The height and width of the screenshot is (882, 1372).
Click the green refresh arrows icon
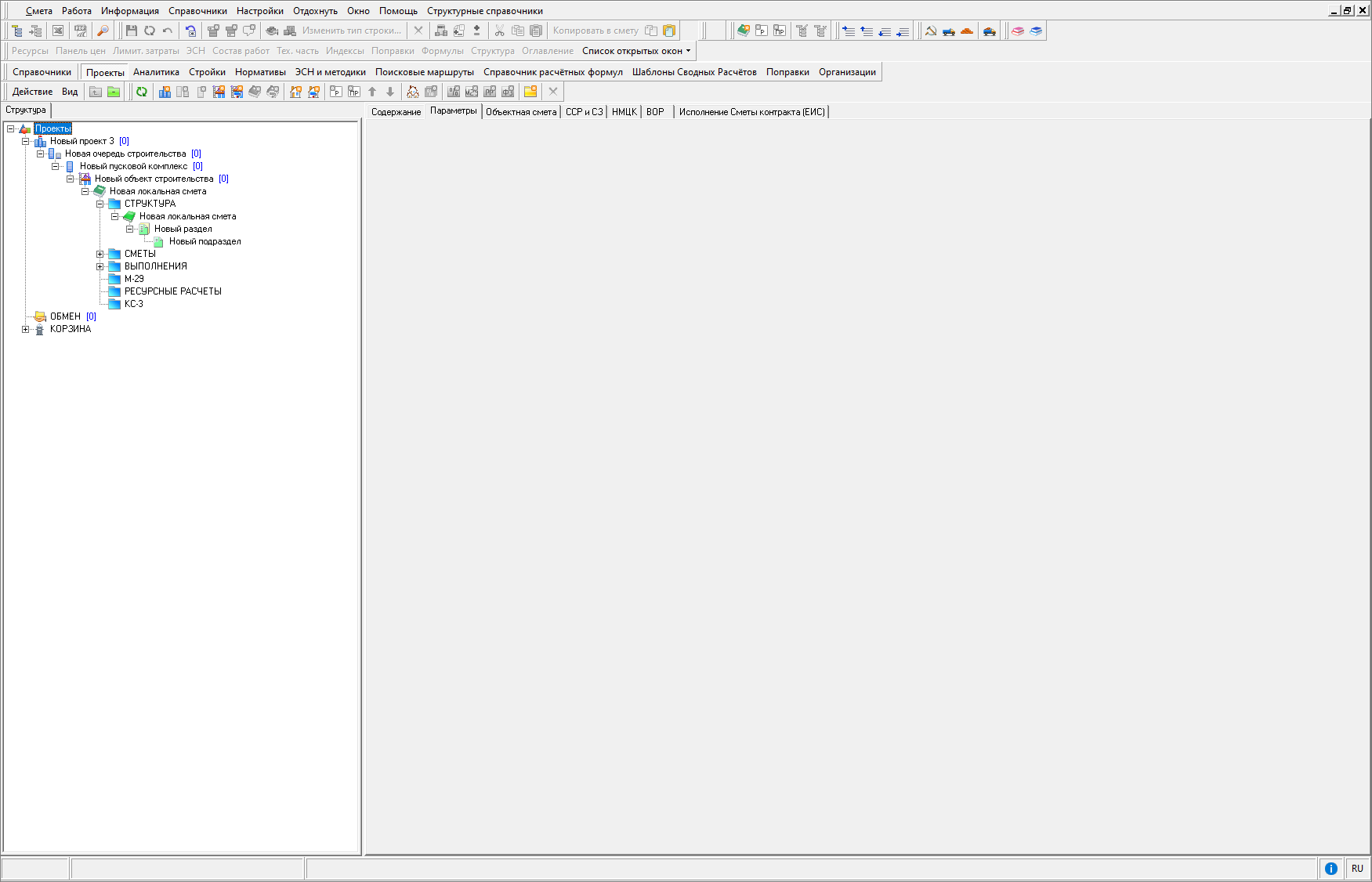(x=142, y=92)
